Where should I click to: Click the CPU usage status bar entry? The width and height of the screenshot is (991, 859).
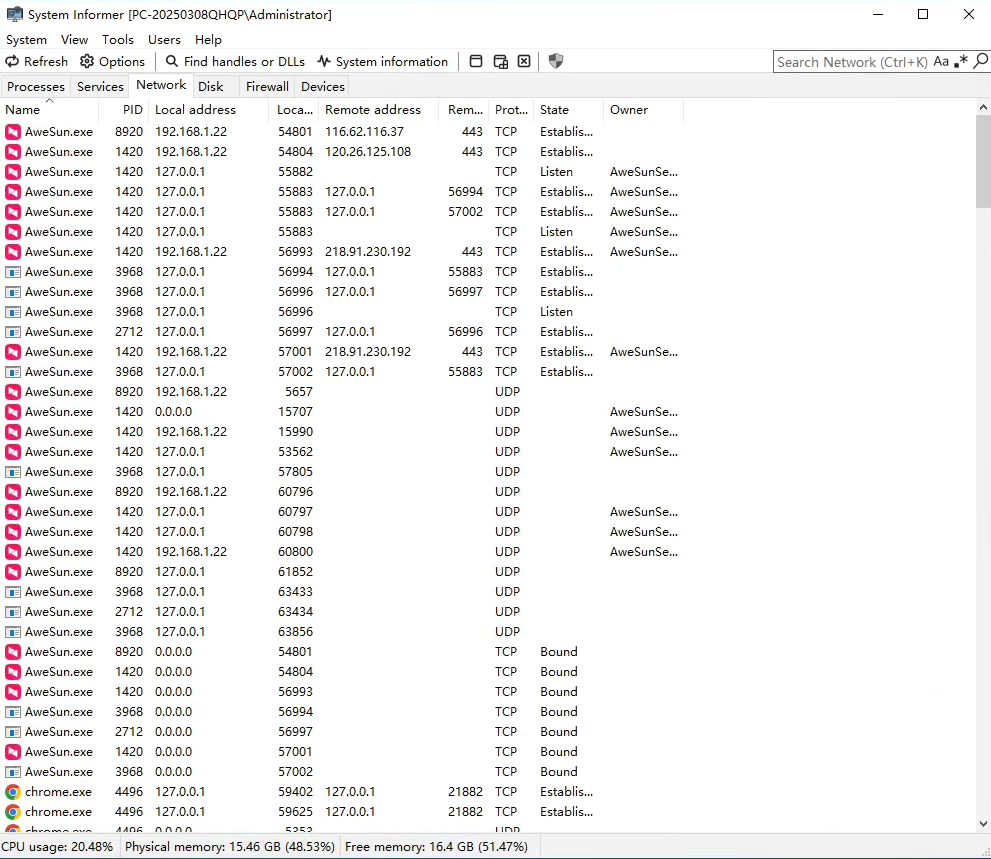[x=58, y=847]
